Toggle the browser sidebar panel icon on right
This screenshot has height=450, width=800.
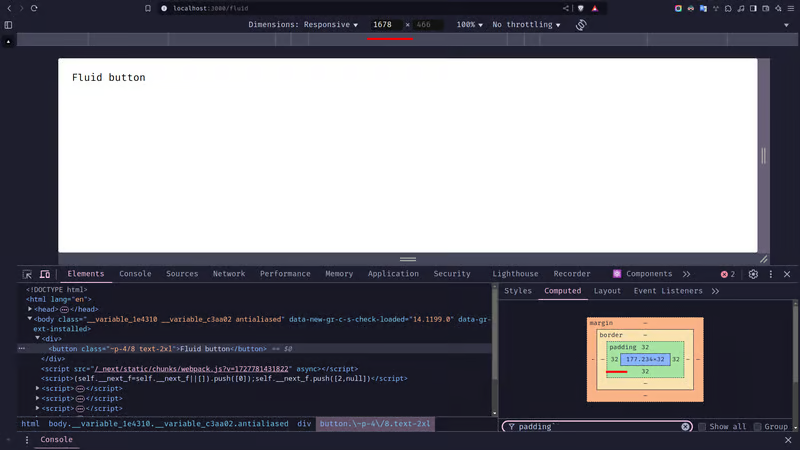pyautogui.click(x=753, y=8)
